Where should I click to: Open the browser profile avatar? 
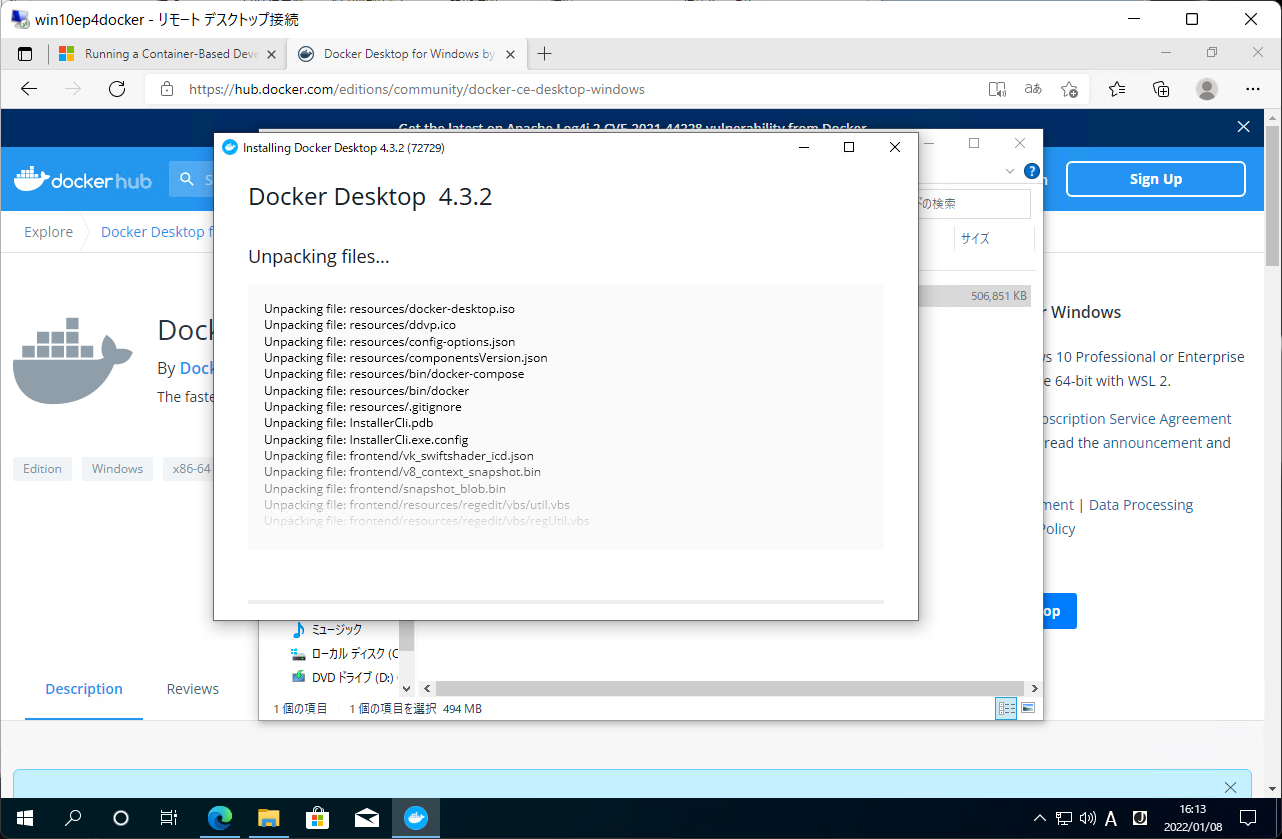(1206, 89)
